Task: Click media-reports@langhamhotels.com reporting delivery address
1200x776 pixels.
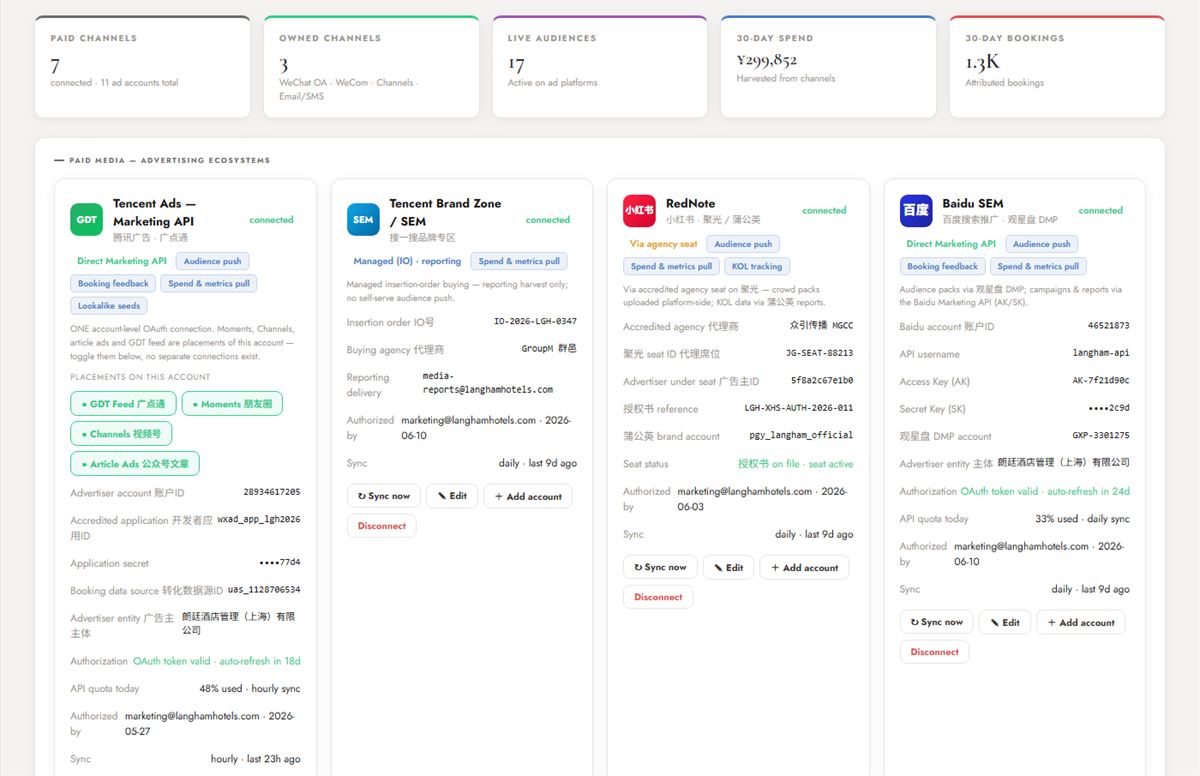Action: (488, 383)
